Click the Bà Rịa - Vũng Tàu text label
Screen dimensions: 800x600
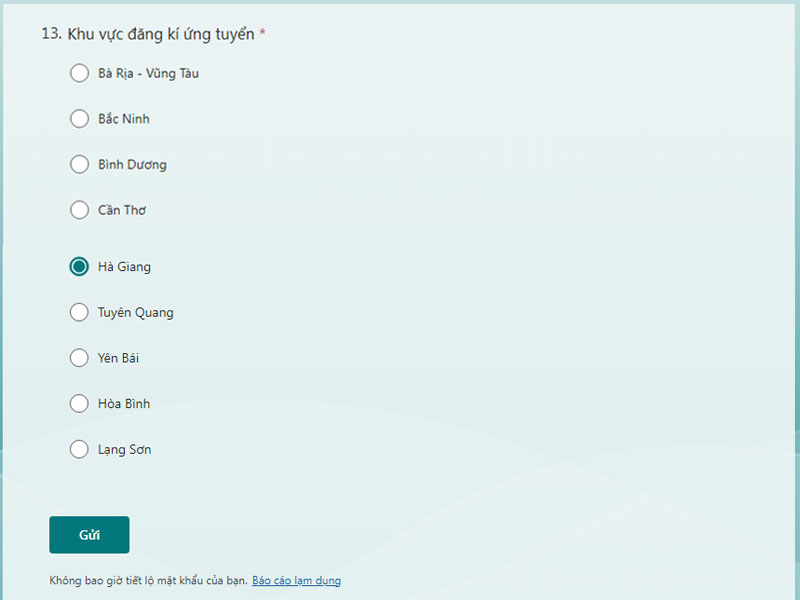(x=149, y=73)
